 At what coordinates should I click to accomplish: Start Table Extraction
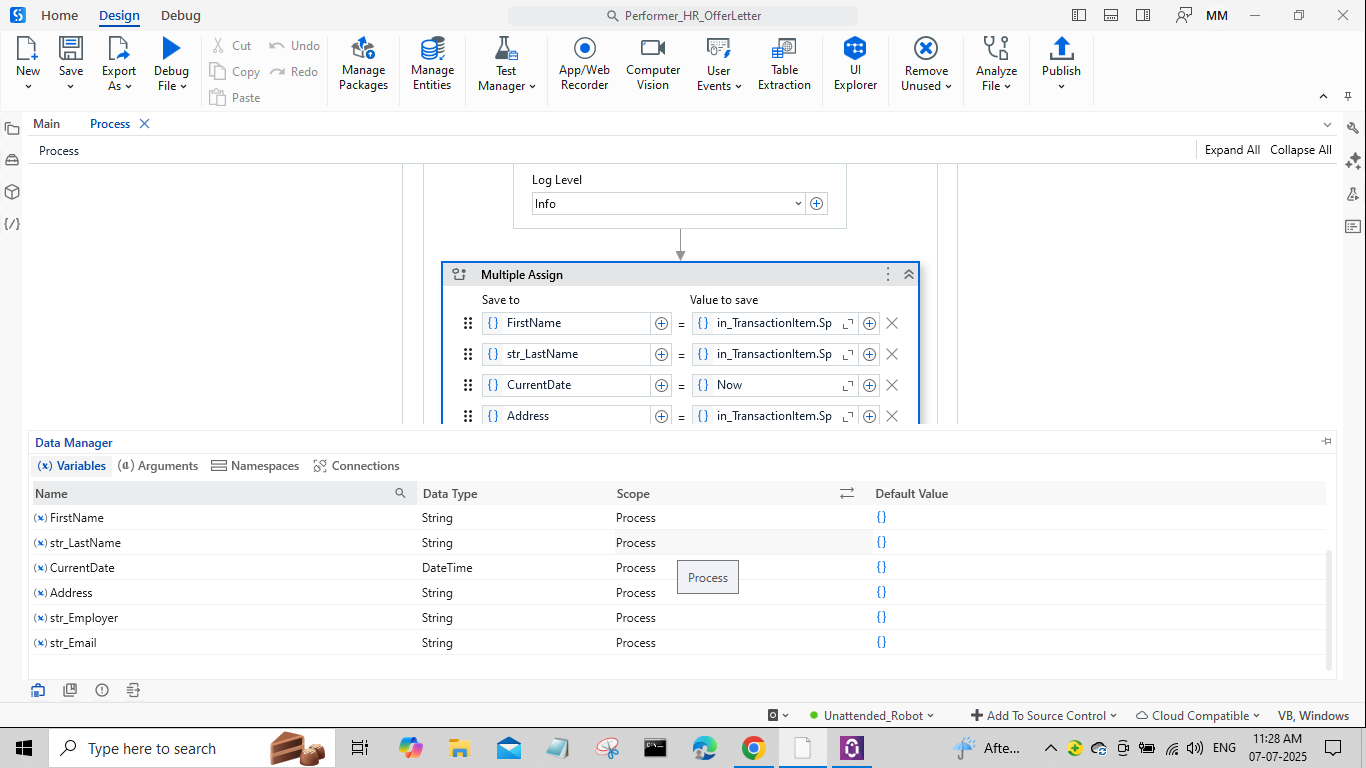coord(784,64)
